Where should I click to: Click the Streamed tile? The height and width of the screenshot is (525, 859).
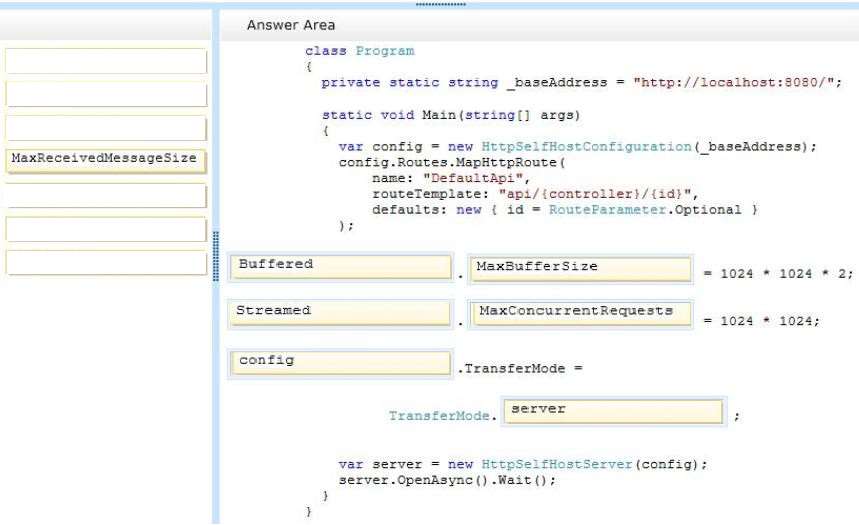click(x=341, y=314)
